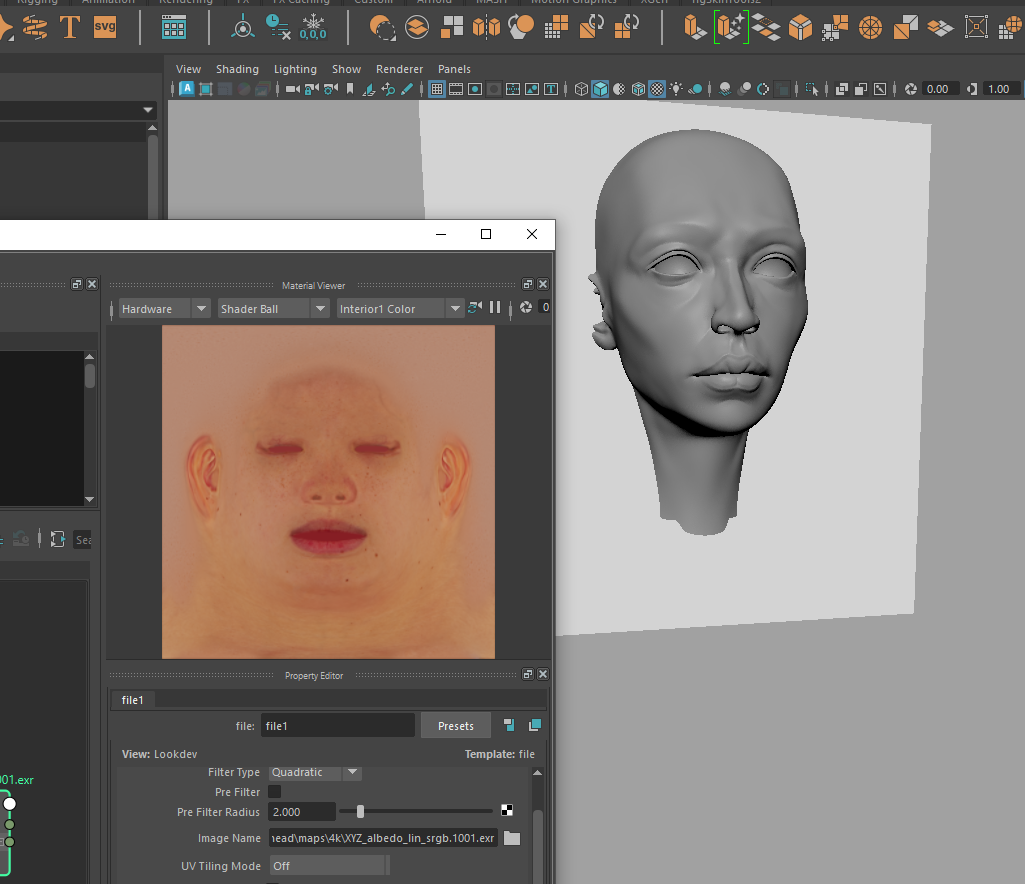Toggle smooth shade all in viewport toolbar
This screenshot has height=884, width=1025.
point(600,89)
